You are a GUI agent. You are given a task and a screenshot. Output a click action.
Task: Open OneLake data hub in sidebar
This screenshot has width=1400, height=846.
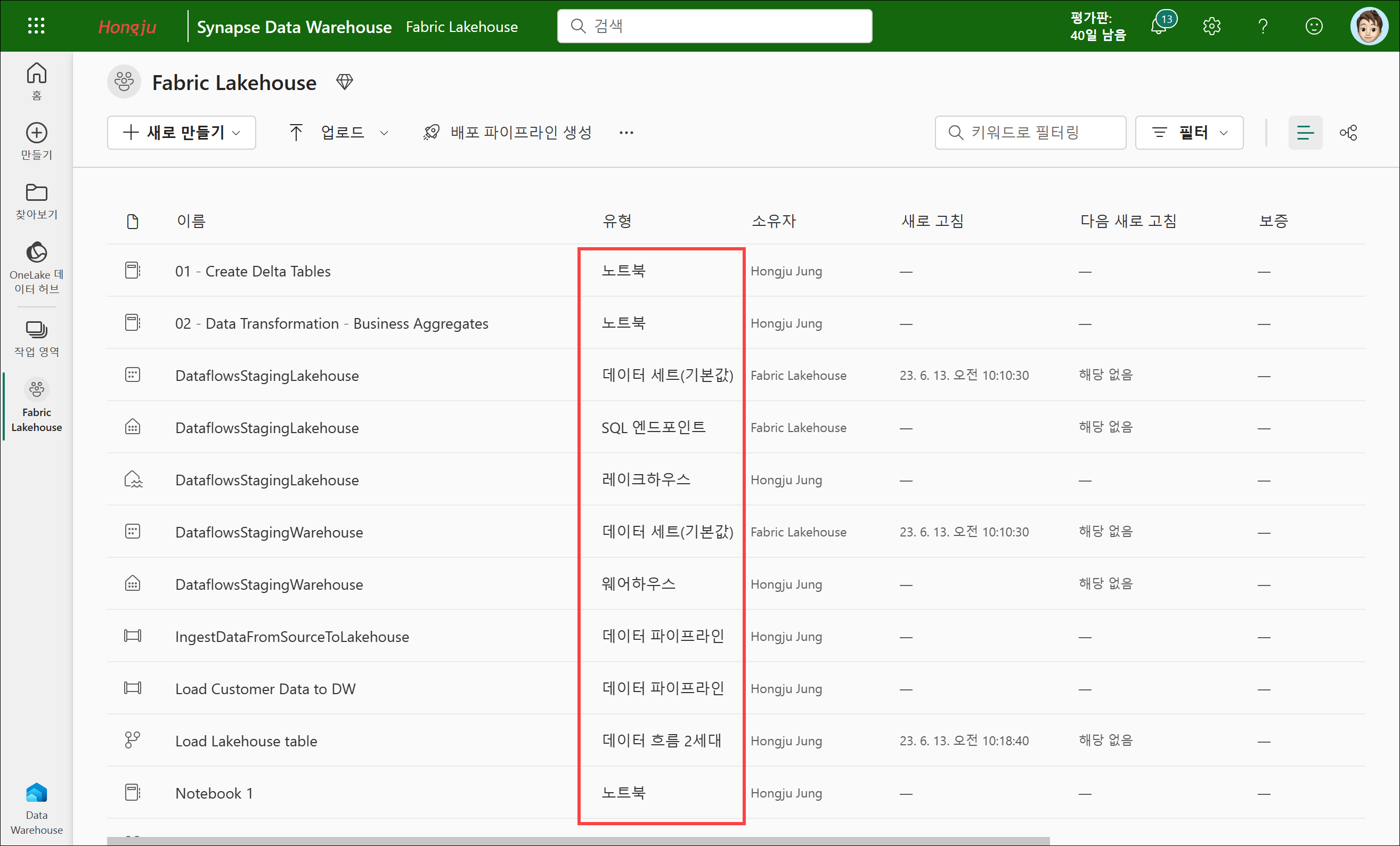[36, 267]
